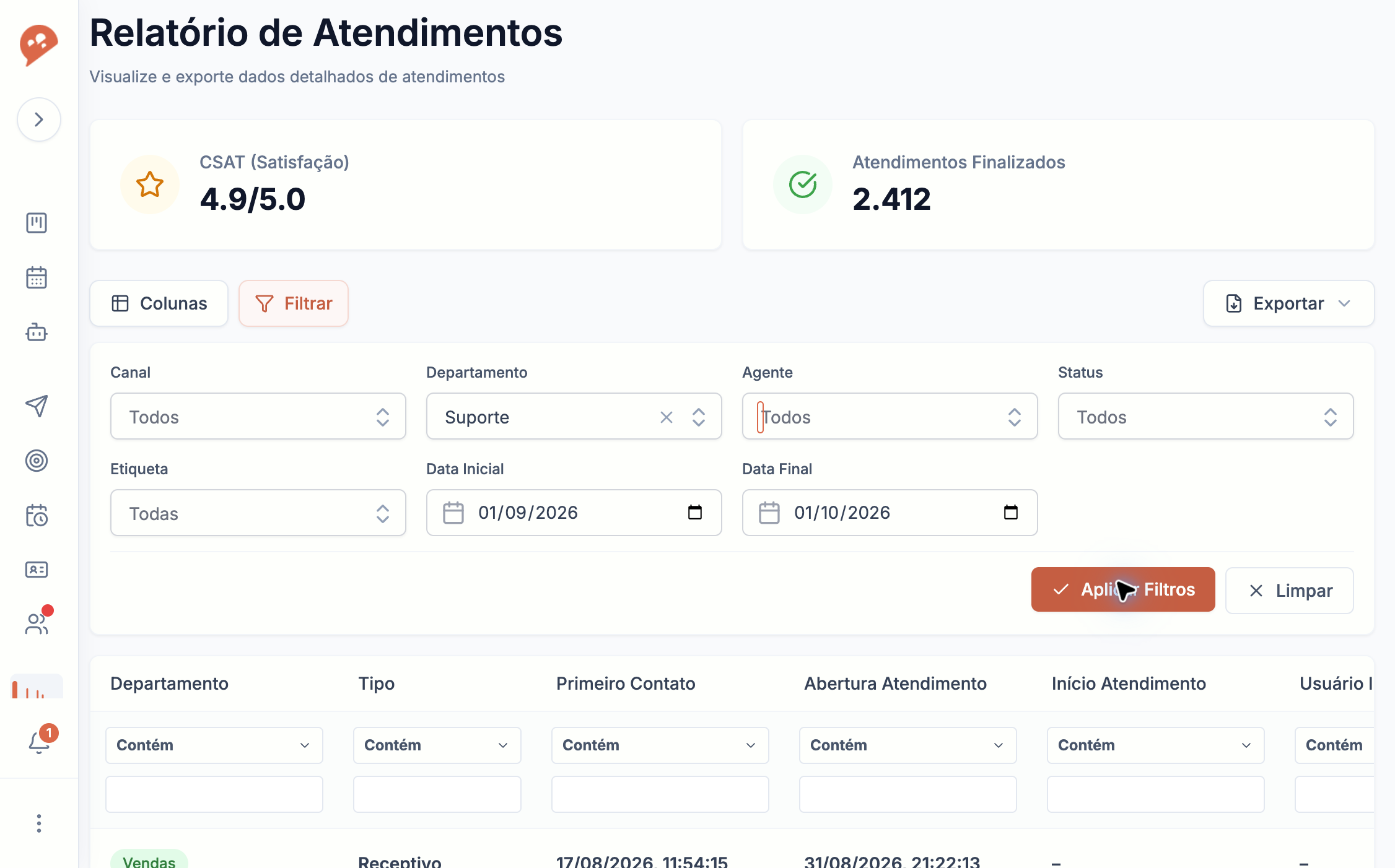
Task: Open the calendar sidebar icon
Action: point(37,277)
